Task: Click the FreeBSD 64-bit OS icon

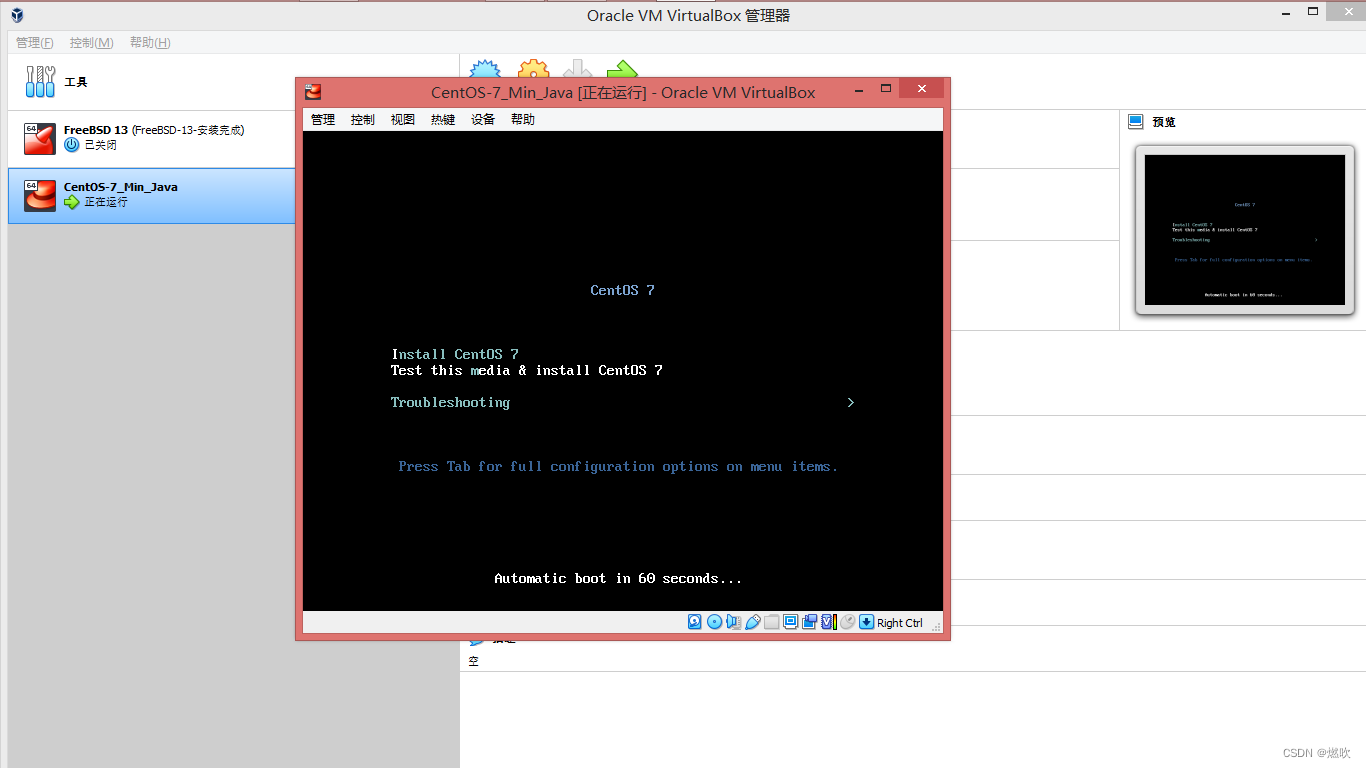Action: (x=40, y=139)
